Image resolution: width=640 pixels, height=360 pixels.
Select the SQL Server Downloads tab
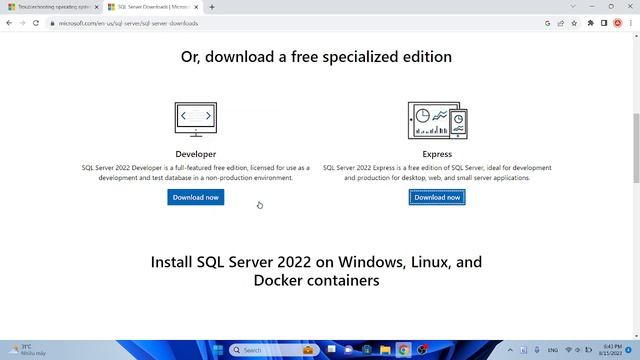[153, 7]
